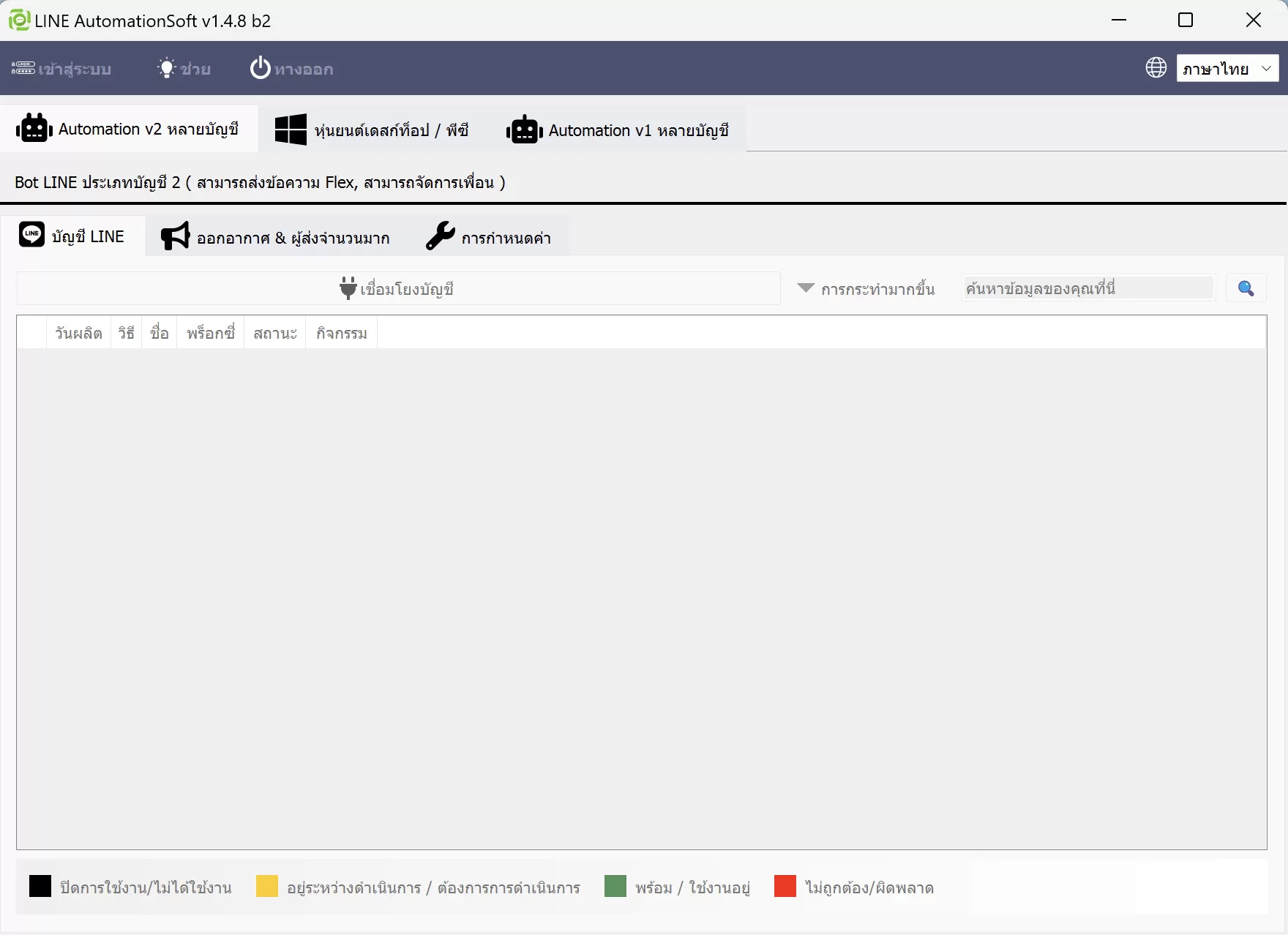Click the wrench การกำหนดค่า icon
Screen dimensions: 1288x935
click(441, 236)
